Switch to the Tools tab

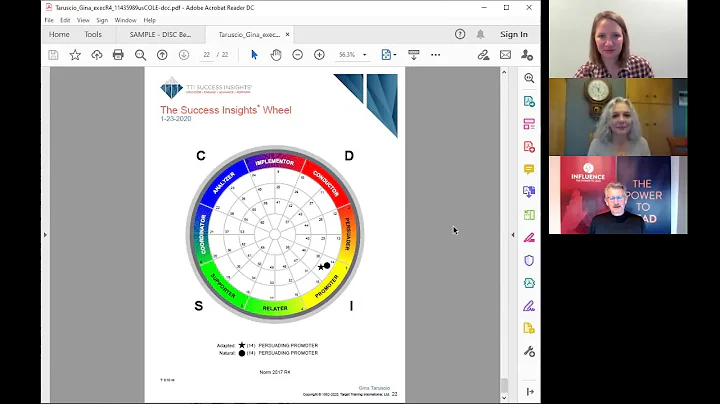click(x=93, y=34)
